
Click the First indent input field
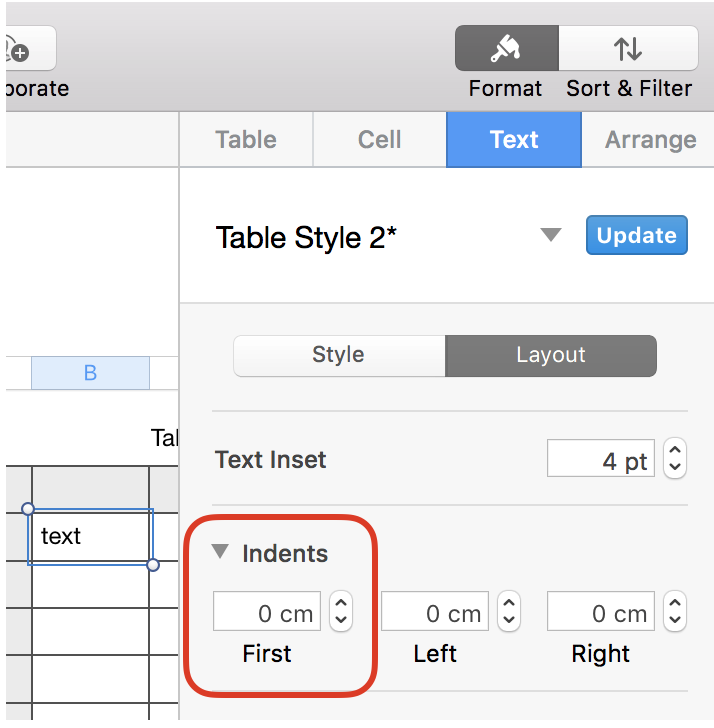(x=267, y=612)
